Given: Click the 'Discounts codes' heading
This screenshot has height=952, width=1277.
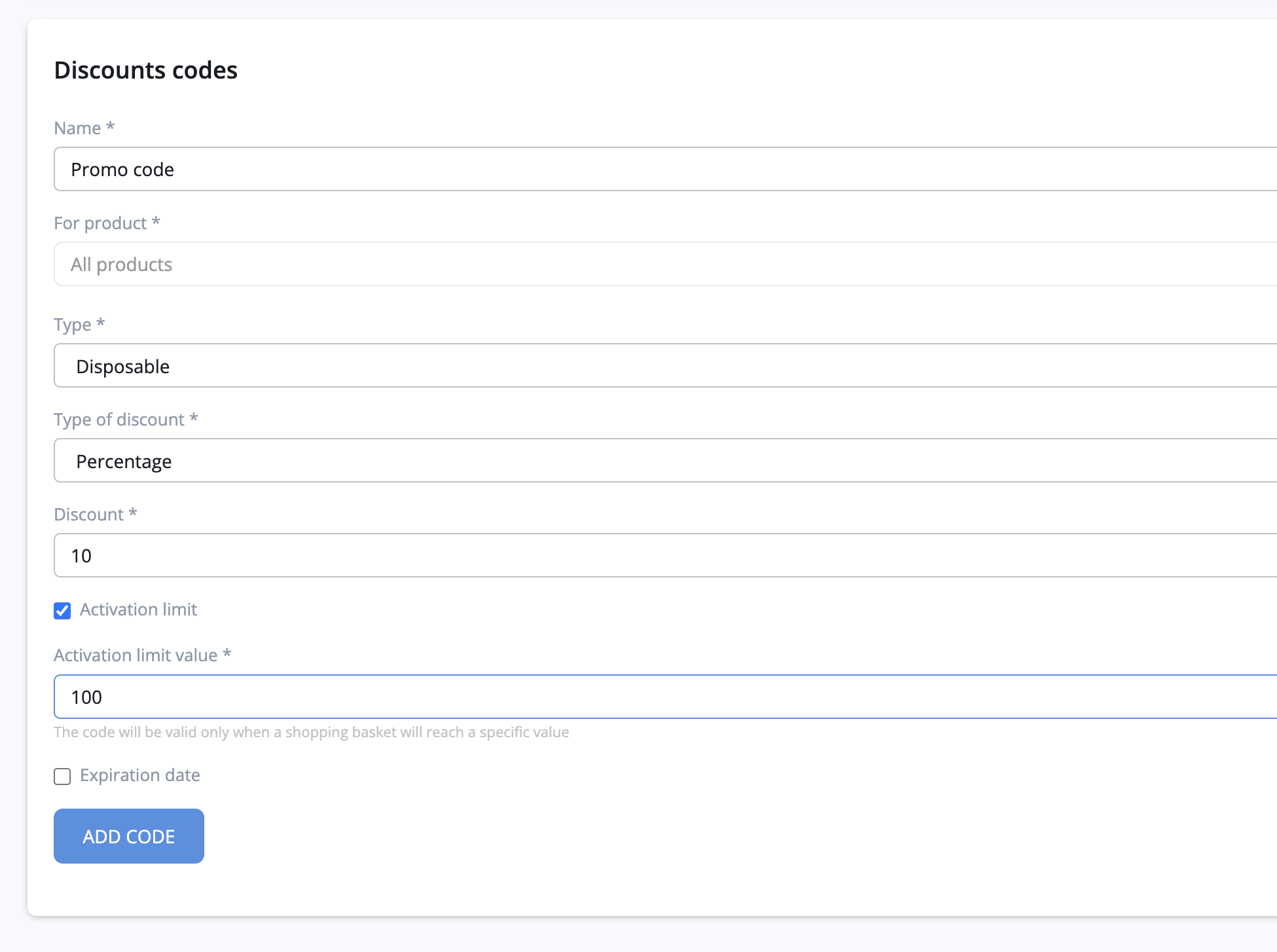Looking at the screenshot, I should pyautogui.click(x=145, y=70).
